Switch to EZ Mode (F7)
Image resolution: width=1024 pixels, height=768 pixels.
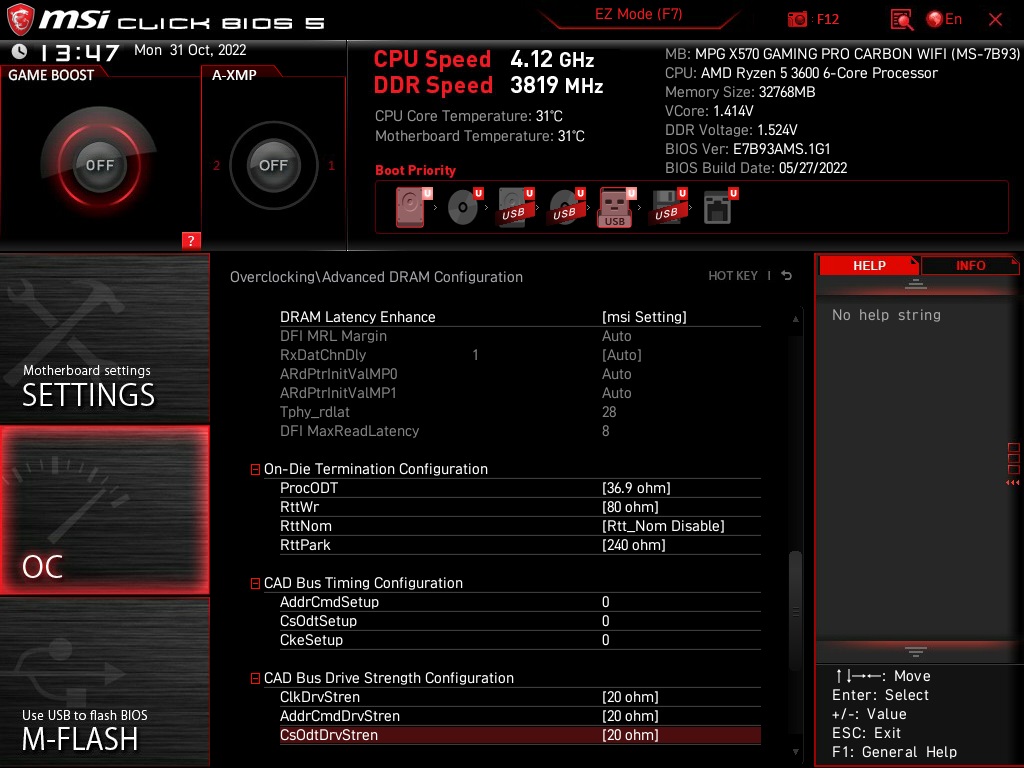[638, 14]
